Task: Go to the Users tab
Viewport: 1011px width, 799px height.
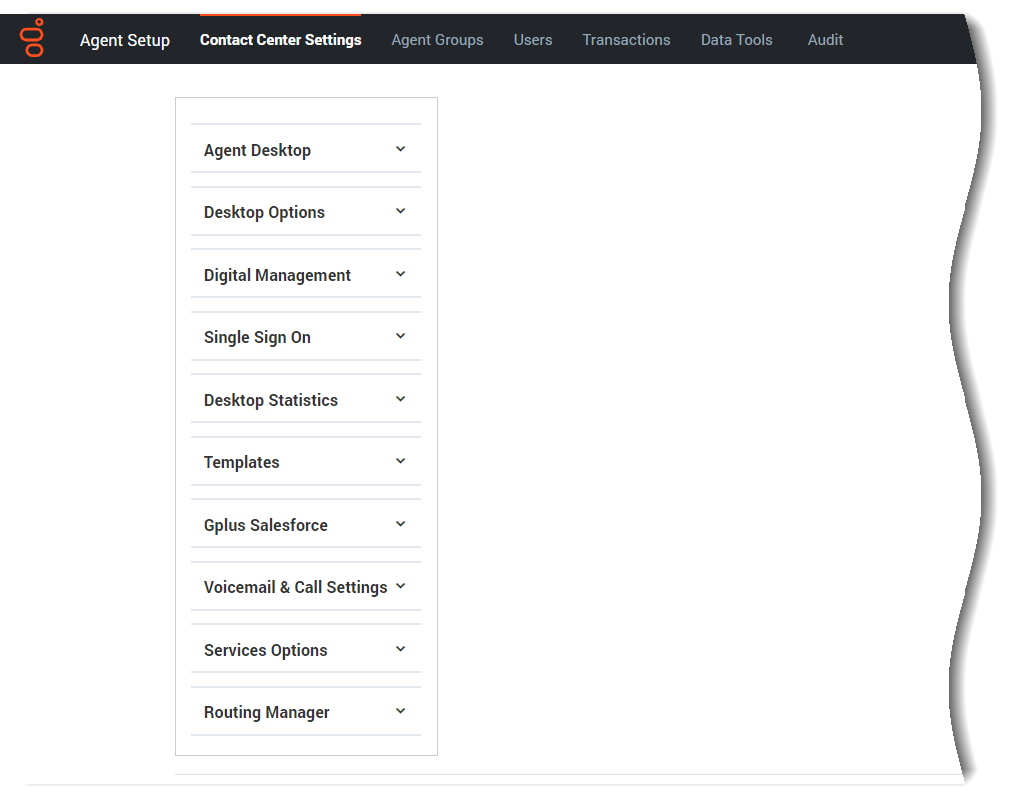Action: pyautogui.click(x=533, y=40)
